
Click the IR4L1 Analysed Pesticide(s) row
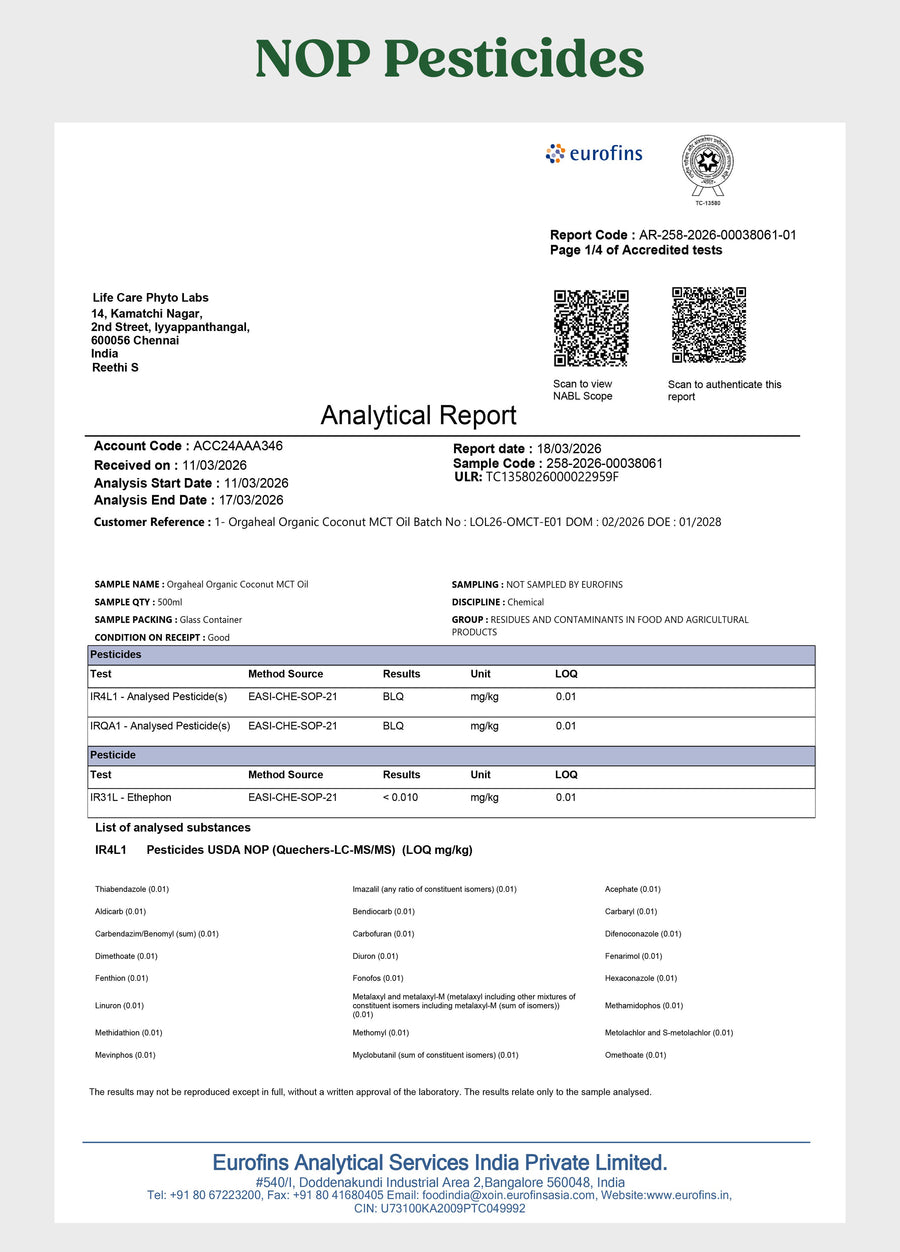pyautogui.click(x=451, y=697)
